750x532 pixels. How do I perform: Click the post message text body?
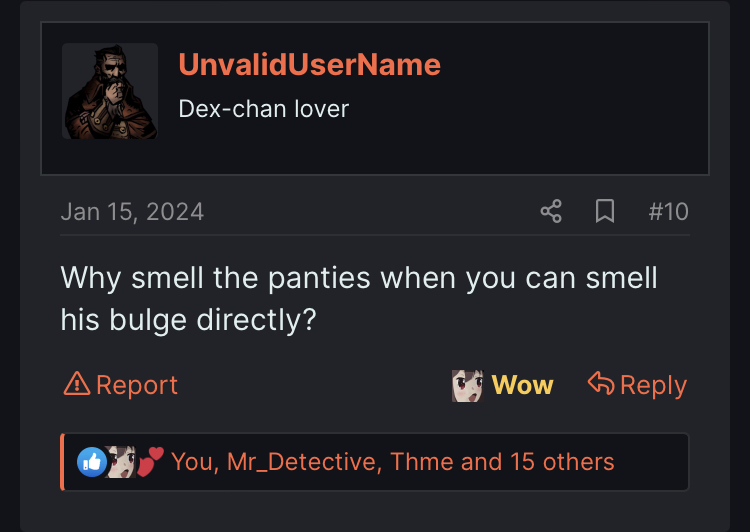pyautogui.click(x=359, y=299)
